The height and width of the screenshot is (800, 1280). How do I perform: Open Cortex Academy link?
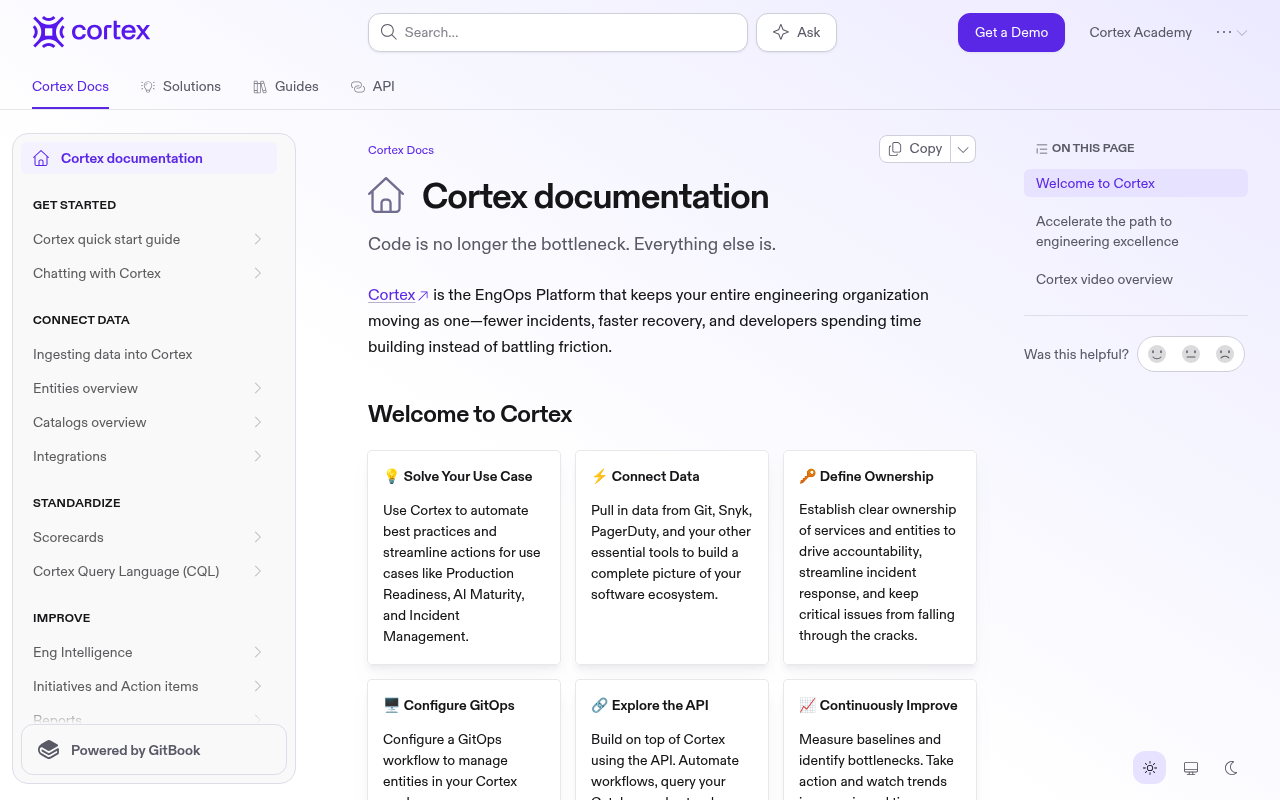click(x=1140, y=32)
